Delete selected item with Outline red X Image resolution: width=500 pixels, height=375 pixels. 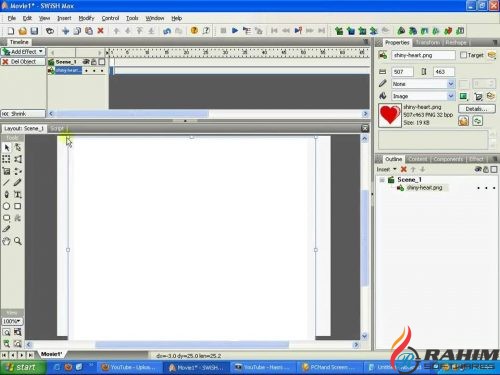(404, 169)
